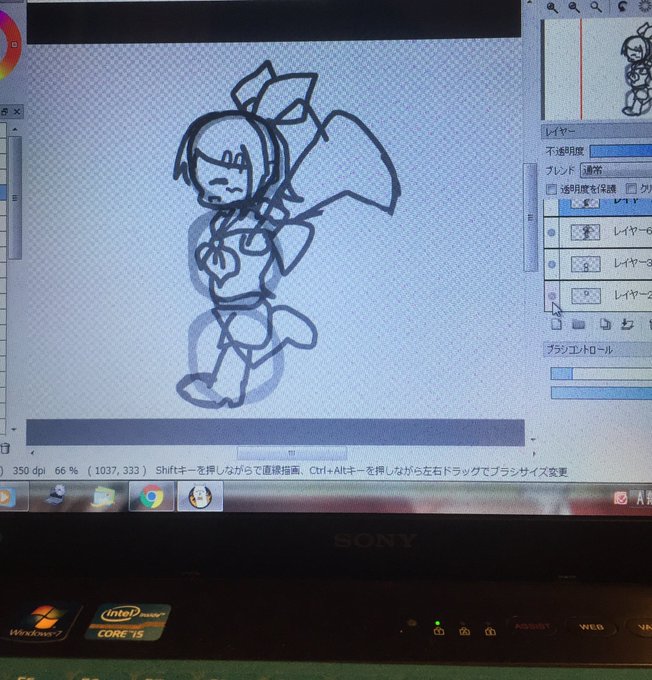The image size is (652, 680).
Task: Click the レイヤー panel header
Action: tap(597, 131)
